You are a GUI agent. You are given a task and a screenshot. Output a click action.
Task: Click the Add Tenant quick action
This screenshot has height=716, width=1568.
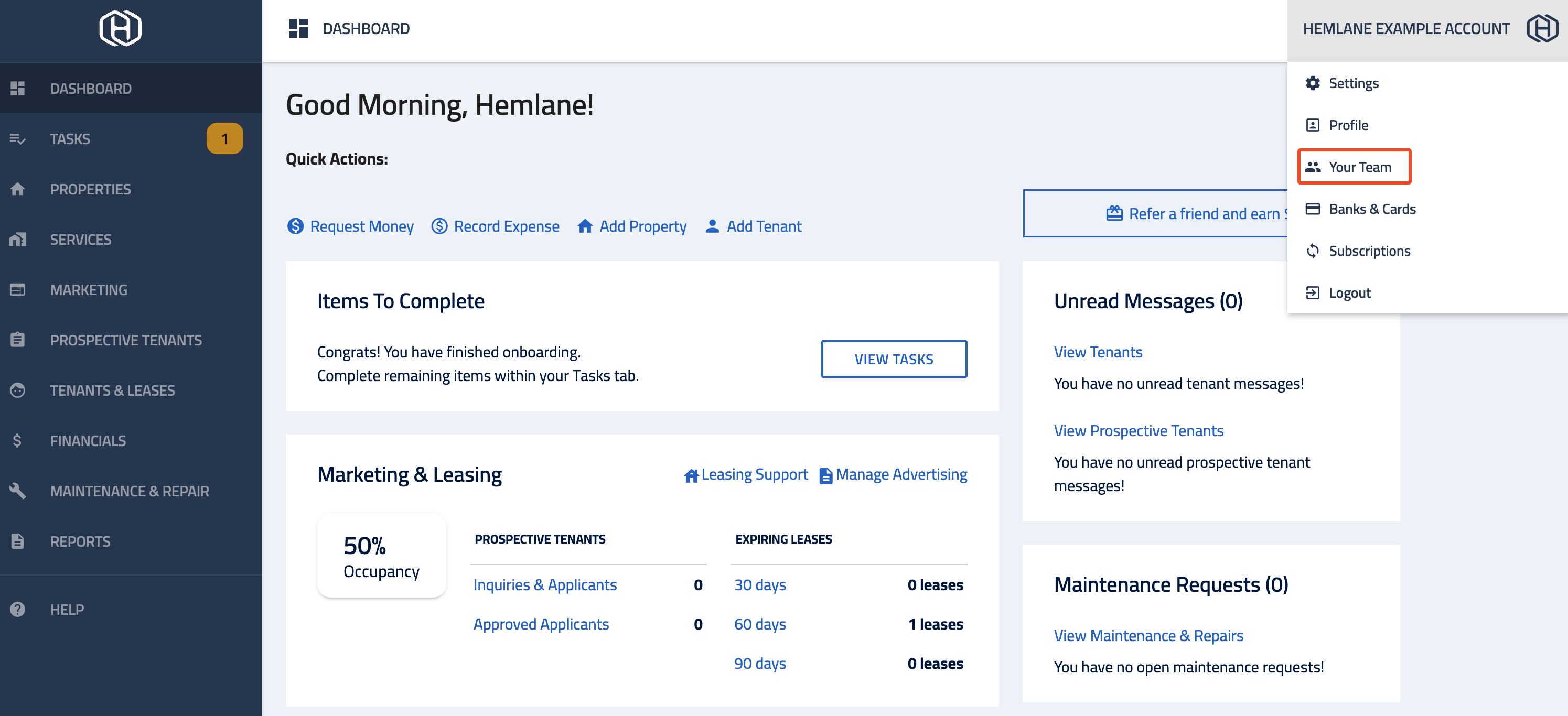pyautogui.click(x=754, y=226)
